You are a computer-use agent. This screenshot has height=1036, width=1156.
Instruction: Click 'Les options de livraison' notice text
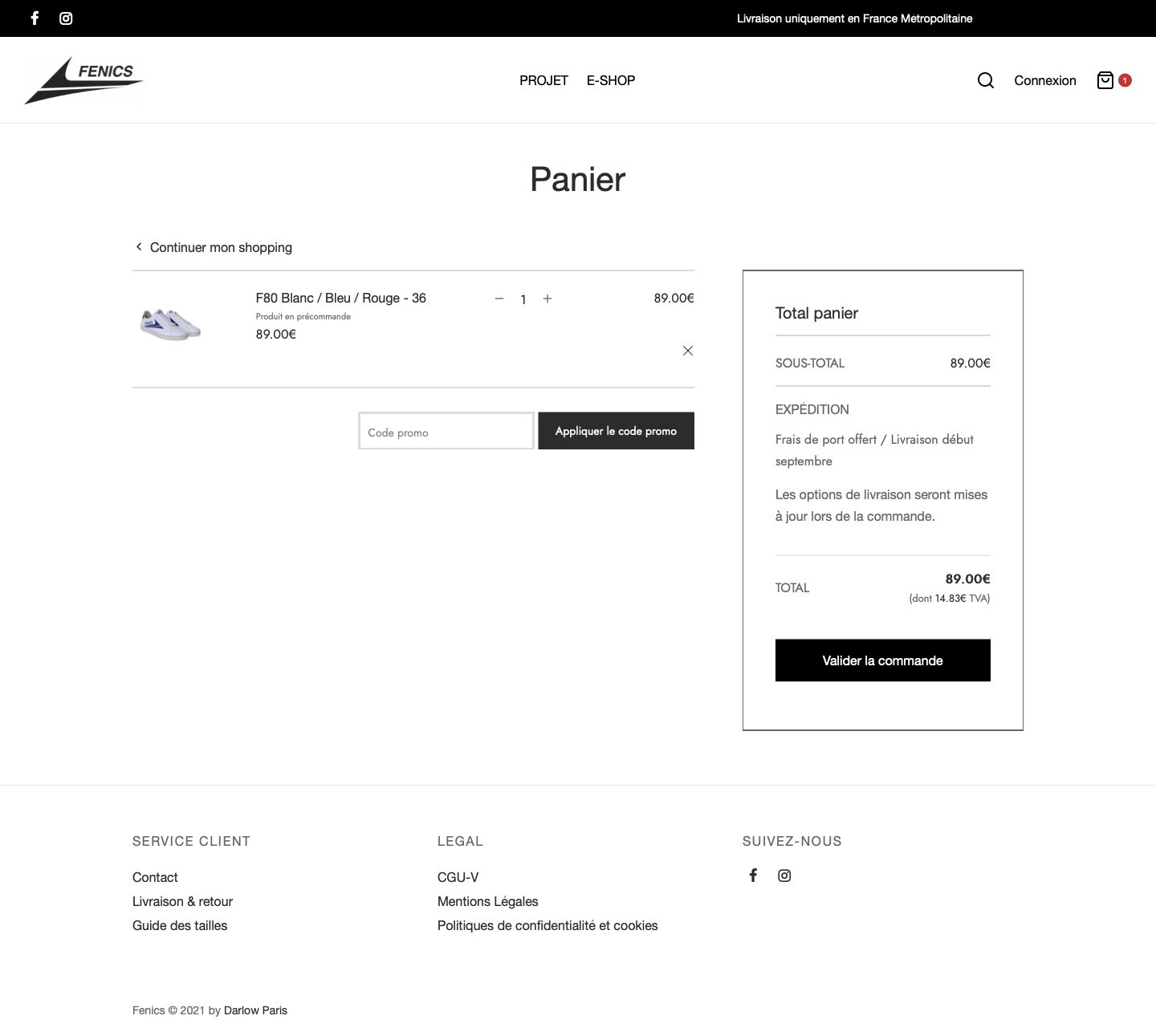pyautogui.click(x=881, y=506)
